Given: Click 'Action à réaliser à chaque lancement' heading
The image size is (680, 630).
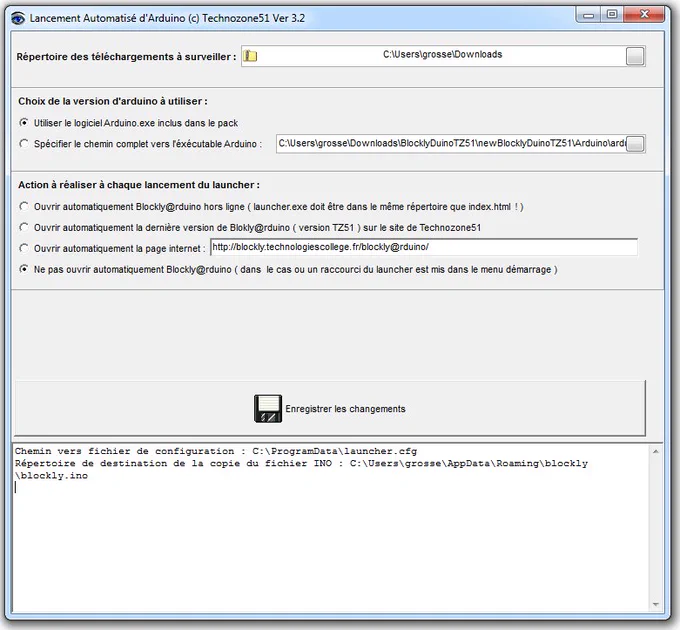Looking at the screenshot, I should tap(139, 185).
